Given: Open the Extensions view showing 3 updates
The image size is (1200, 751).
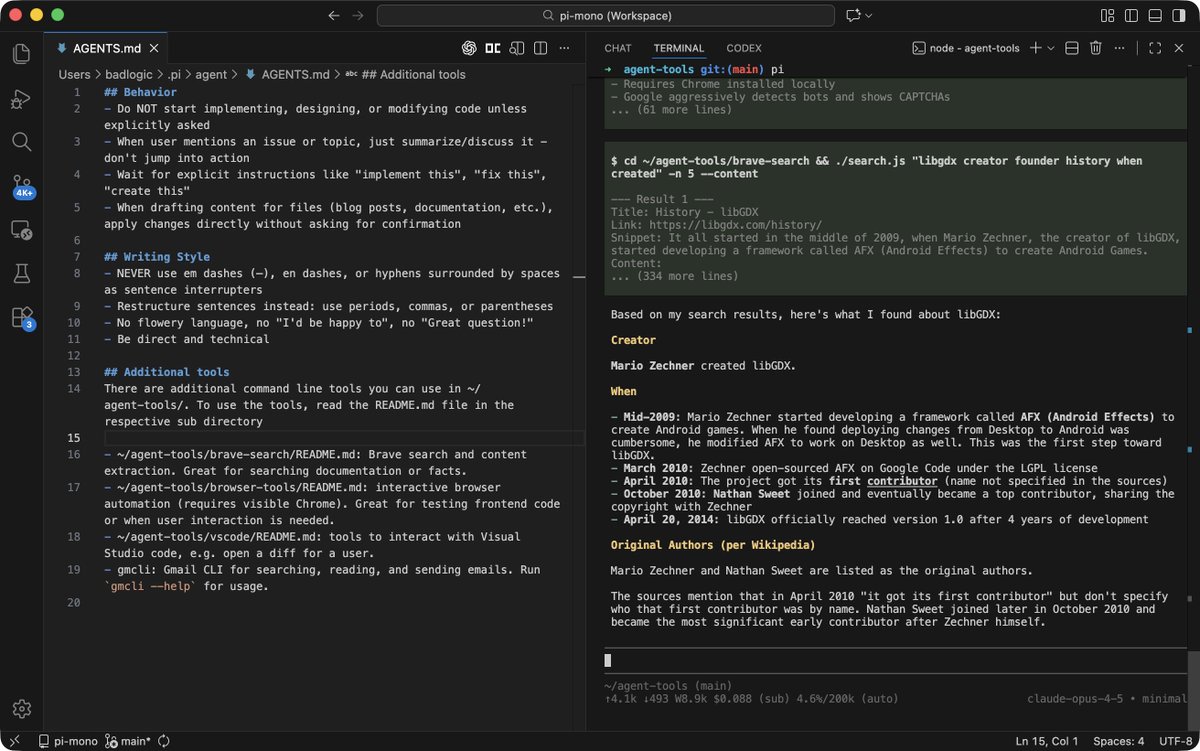Looking at the screenshot, I should tap(21, 317).
